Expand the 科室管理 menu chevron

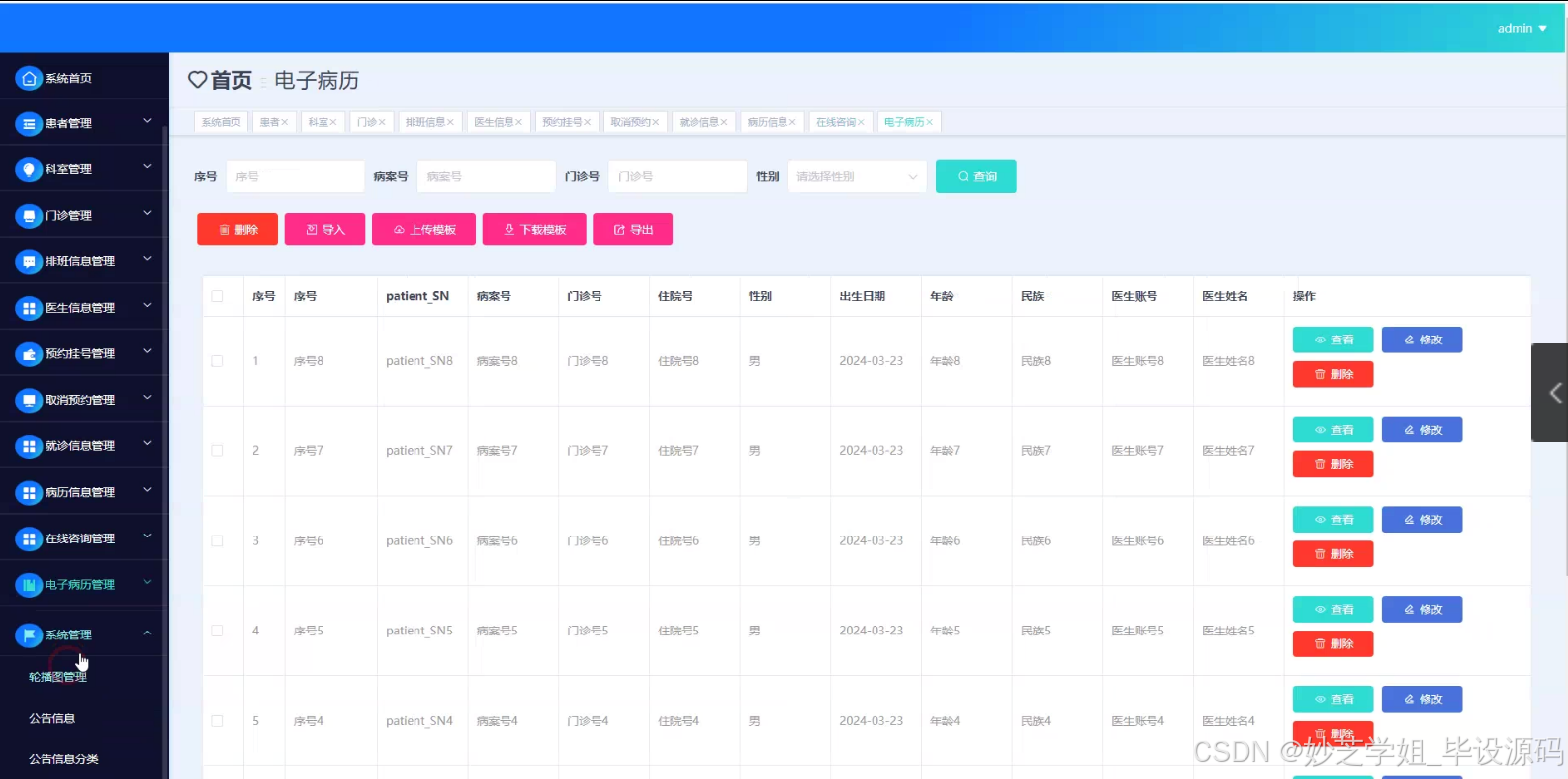[x=147, y=166]
